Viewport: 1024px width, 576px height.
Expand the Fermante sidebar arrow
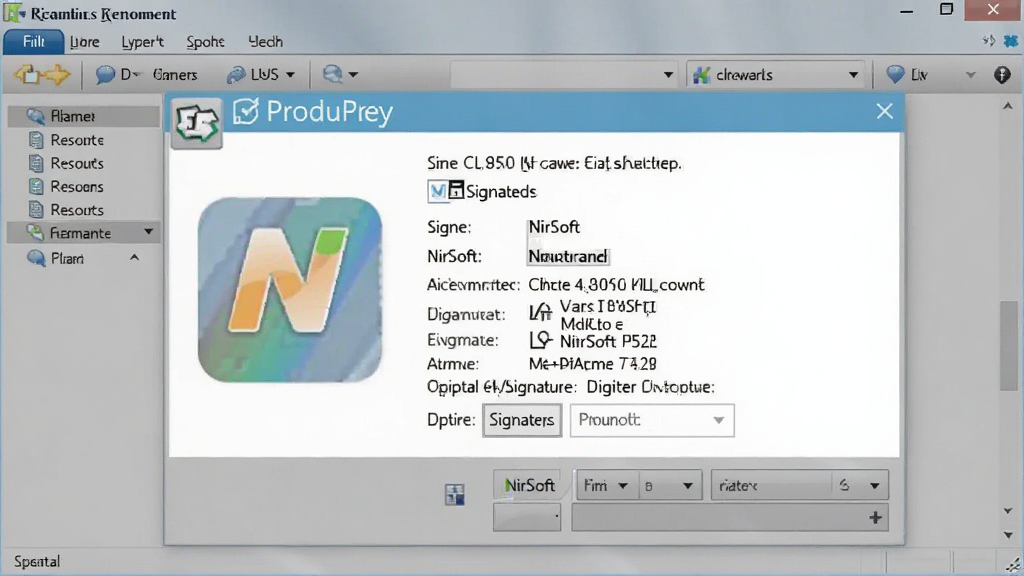[x=148, y=232]
